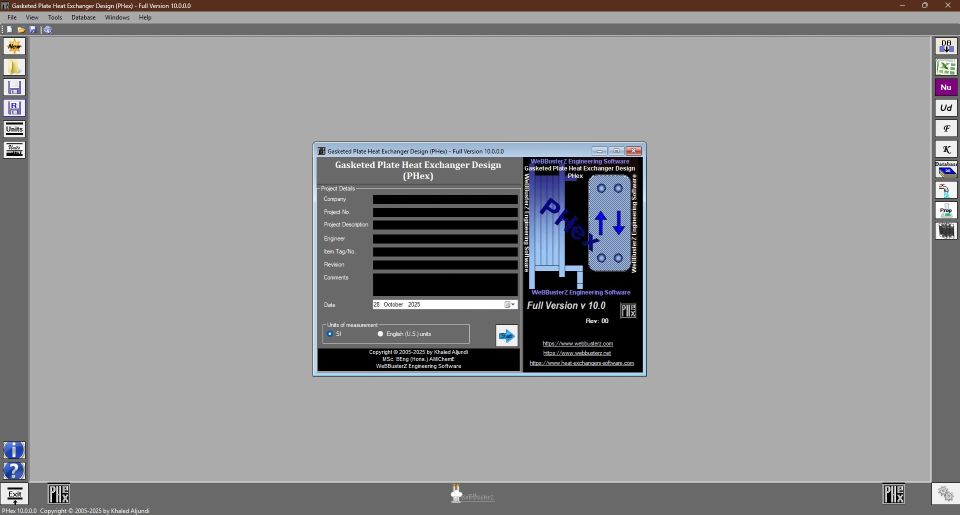The height and width of the screenshot is (515, 960).
Task: Click the blue info icon
Action: (14, 450)
